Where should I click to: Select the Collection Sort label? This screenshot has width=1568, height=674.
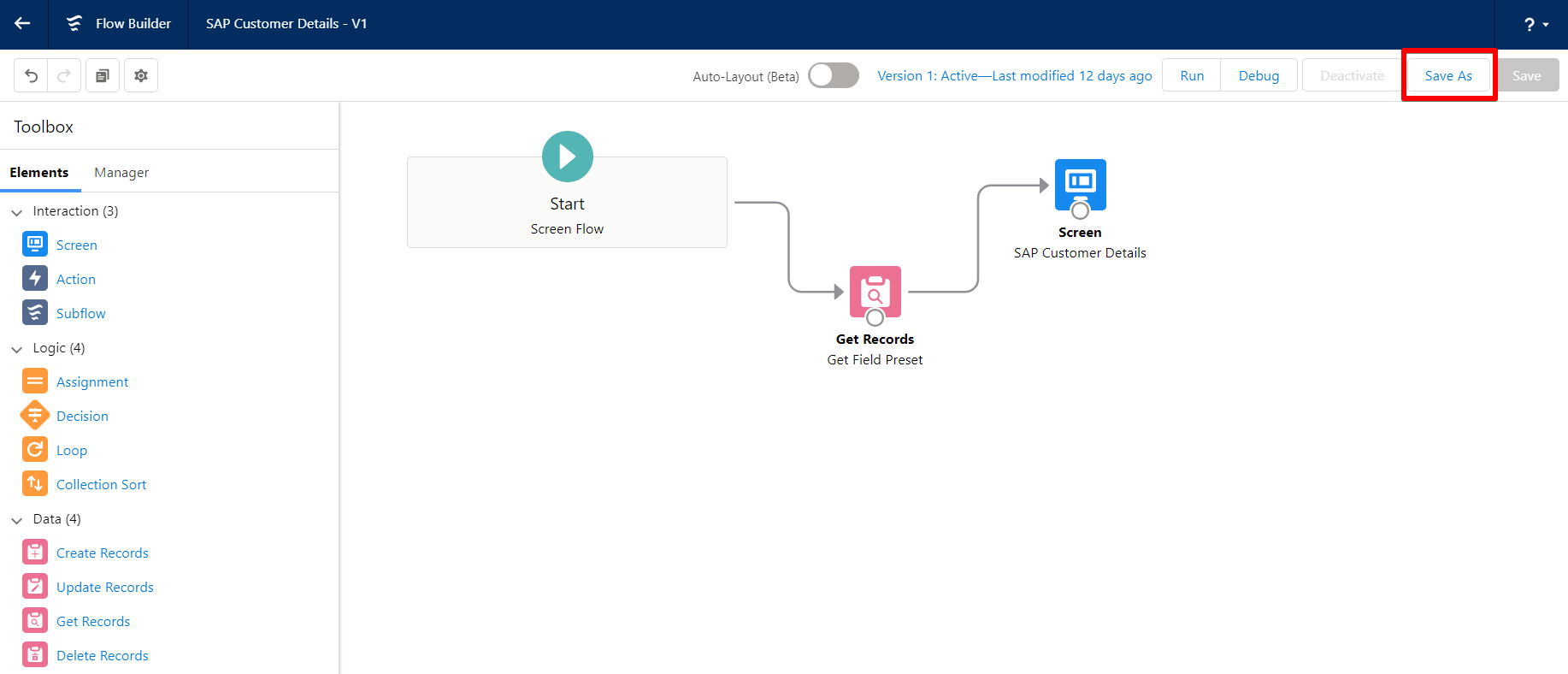[101, 484]
